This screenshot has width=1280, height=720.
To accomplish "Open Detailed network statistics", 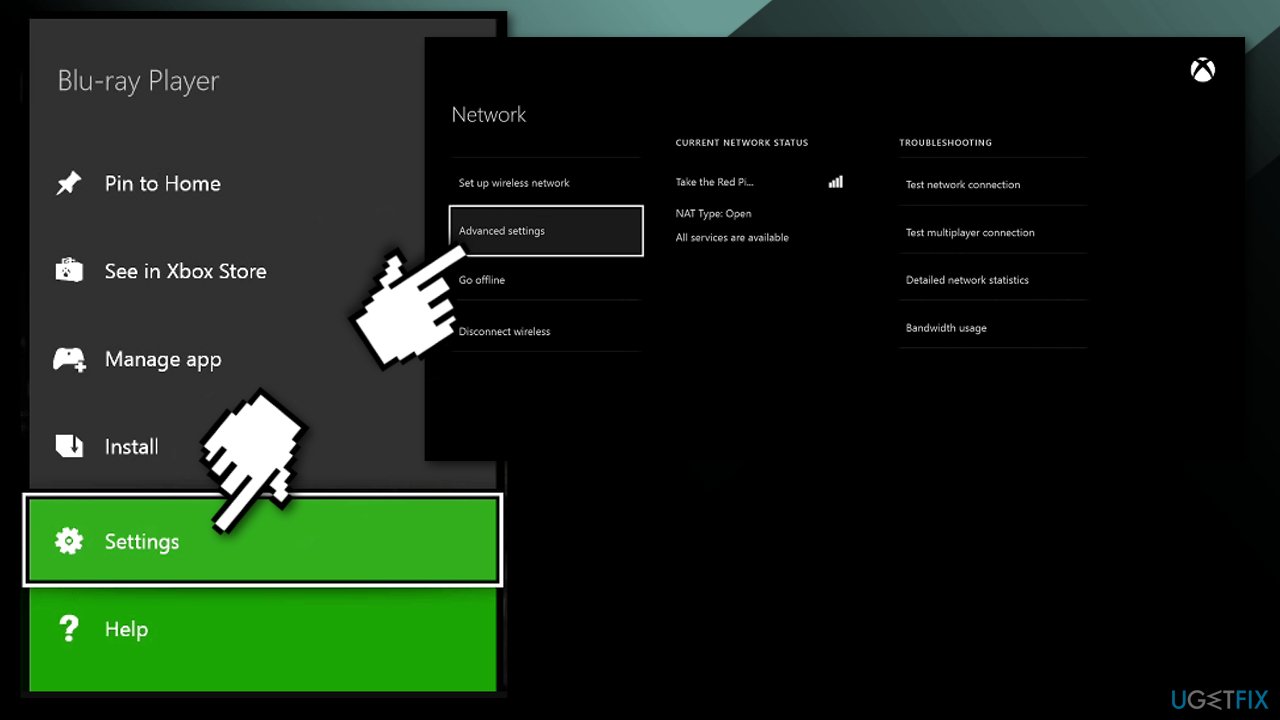I will [968, 280].
